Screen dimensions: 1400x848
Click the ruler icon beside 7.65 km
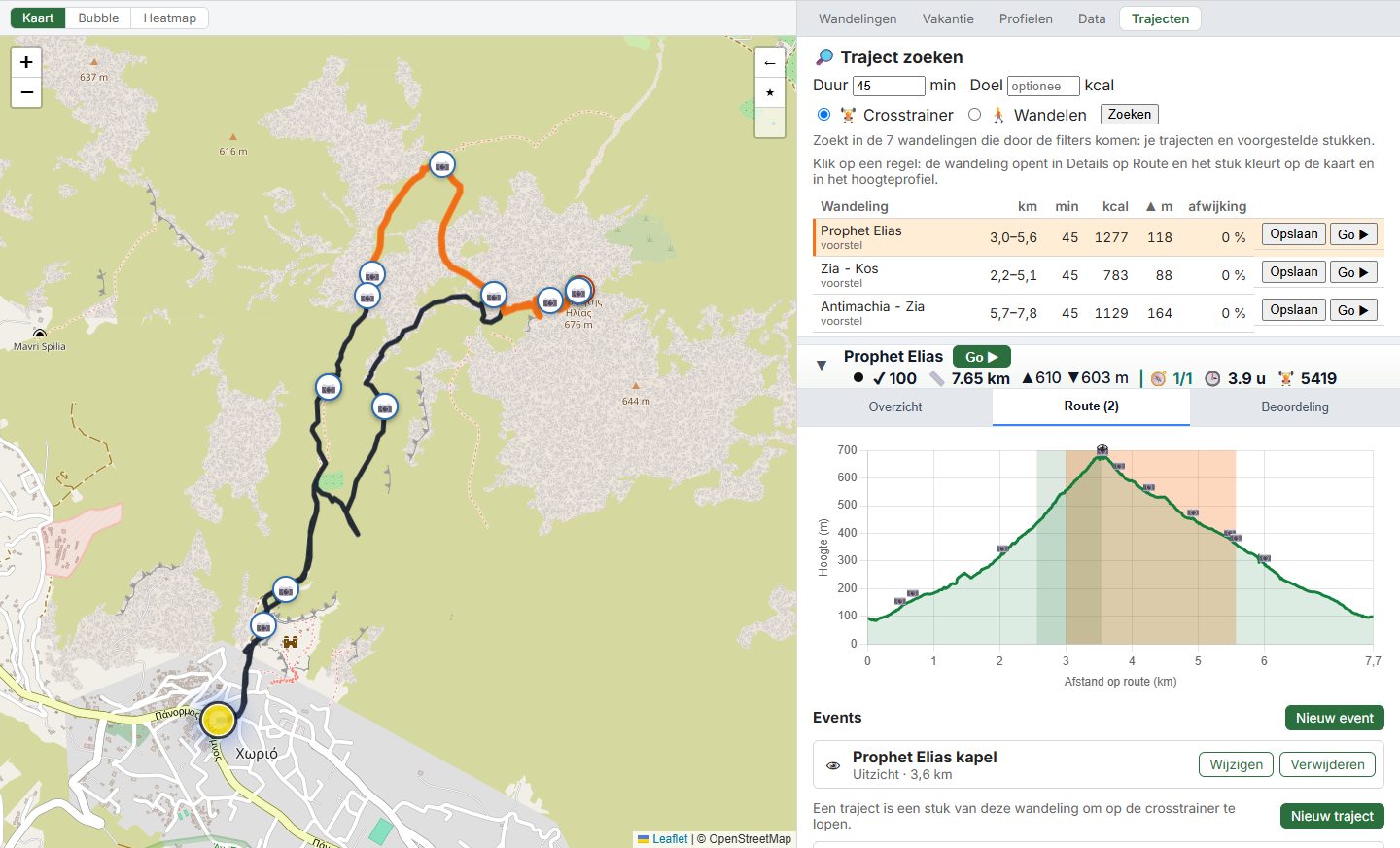[x=937, y=378]
